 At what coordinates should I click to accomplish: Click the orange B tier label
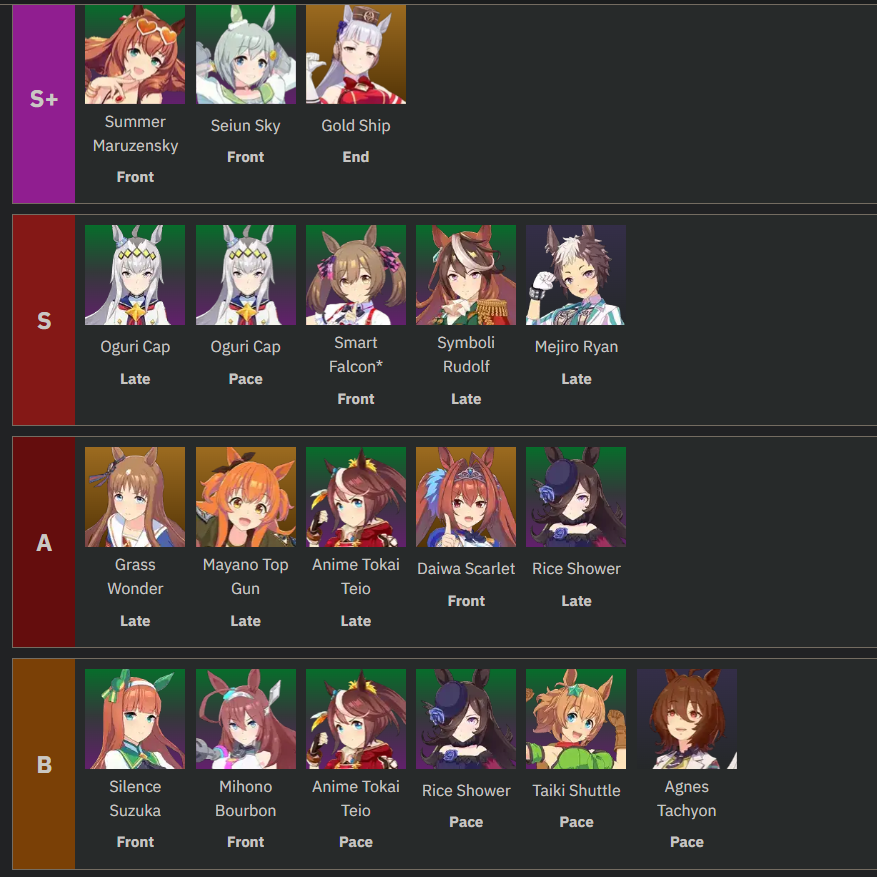44,765
